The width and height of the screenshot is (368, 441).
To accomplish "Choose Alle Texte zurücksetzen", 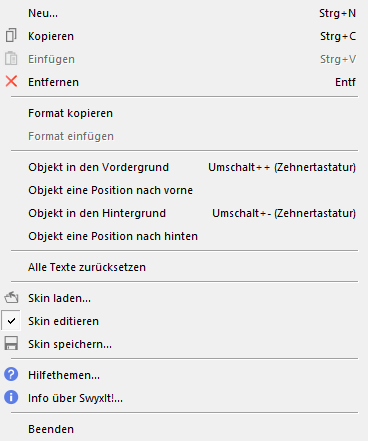I will [x=184, y=267].
